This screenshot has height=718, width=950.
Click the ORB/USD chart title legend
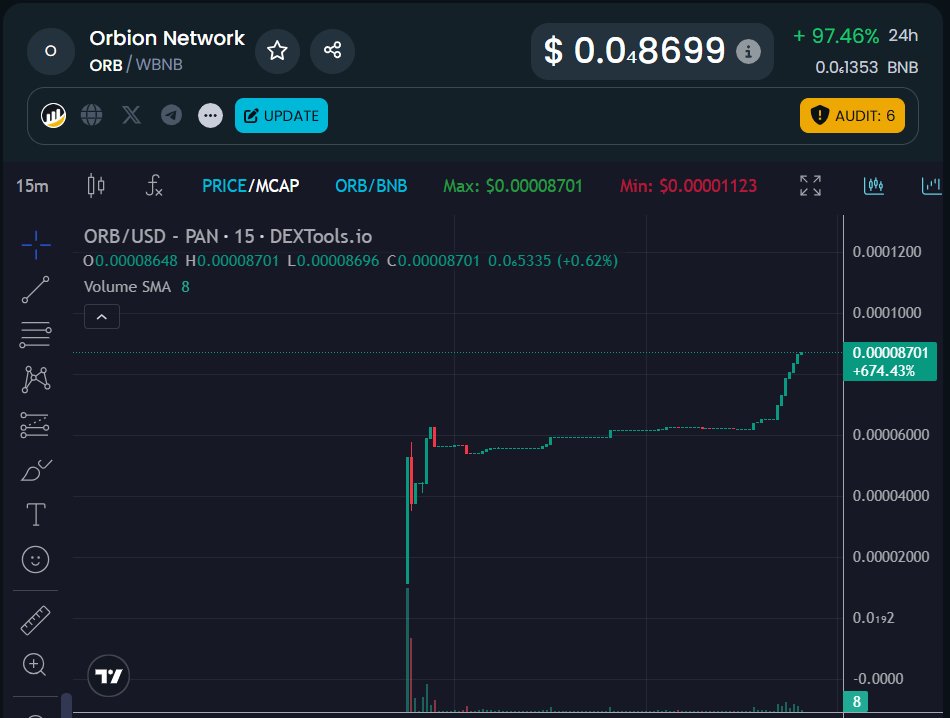228,236
